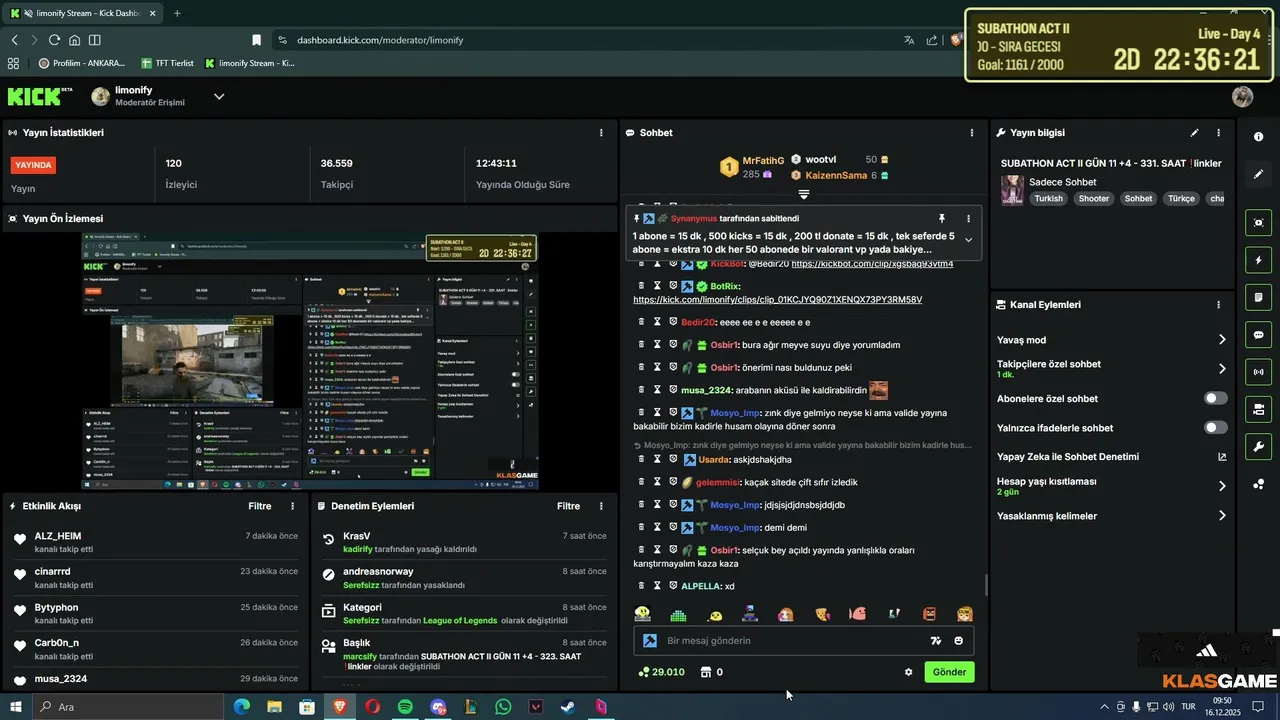
Task: Open the emoji picker in message box
Action: click(959, 641)
